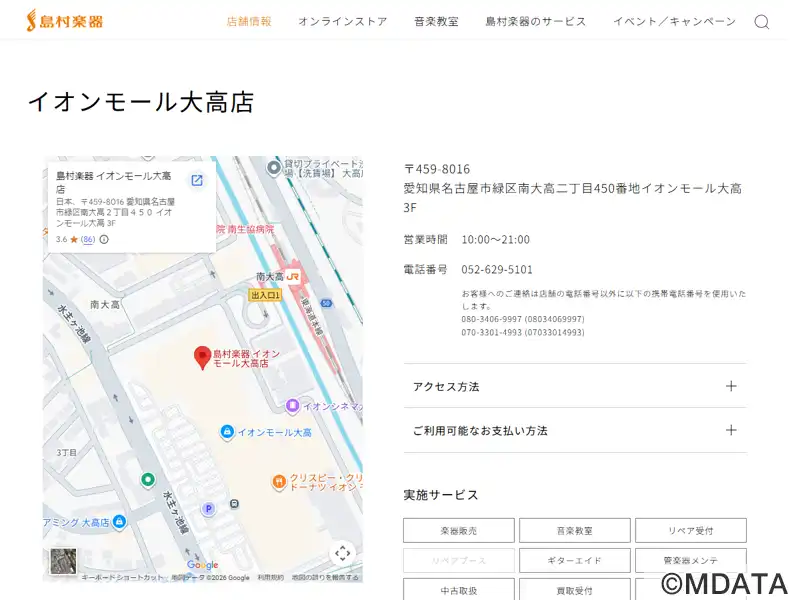Image resolution: width=800 pixels, height=600 pixels.
Task: Toggle the map fullscreen camera control
Action: [342, 553]
